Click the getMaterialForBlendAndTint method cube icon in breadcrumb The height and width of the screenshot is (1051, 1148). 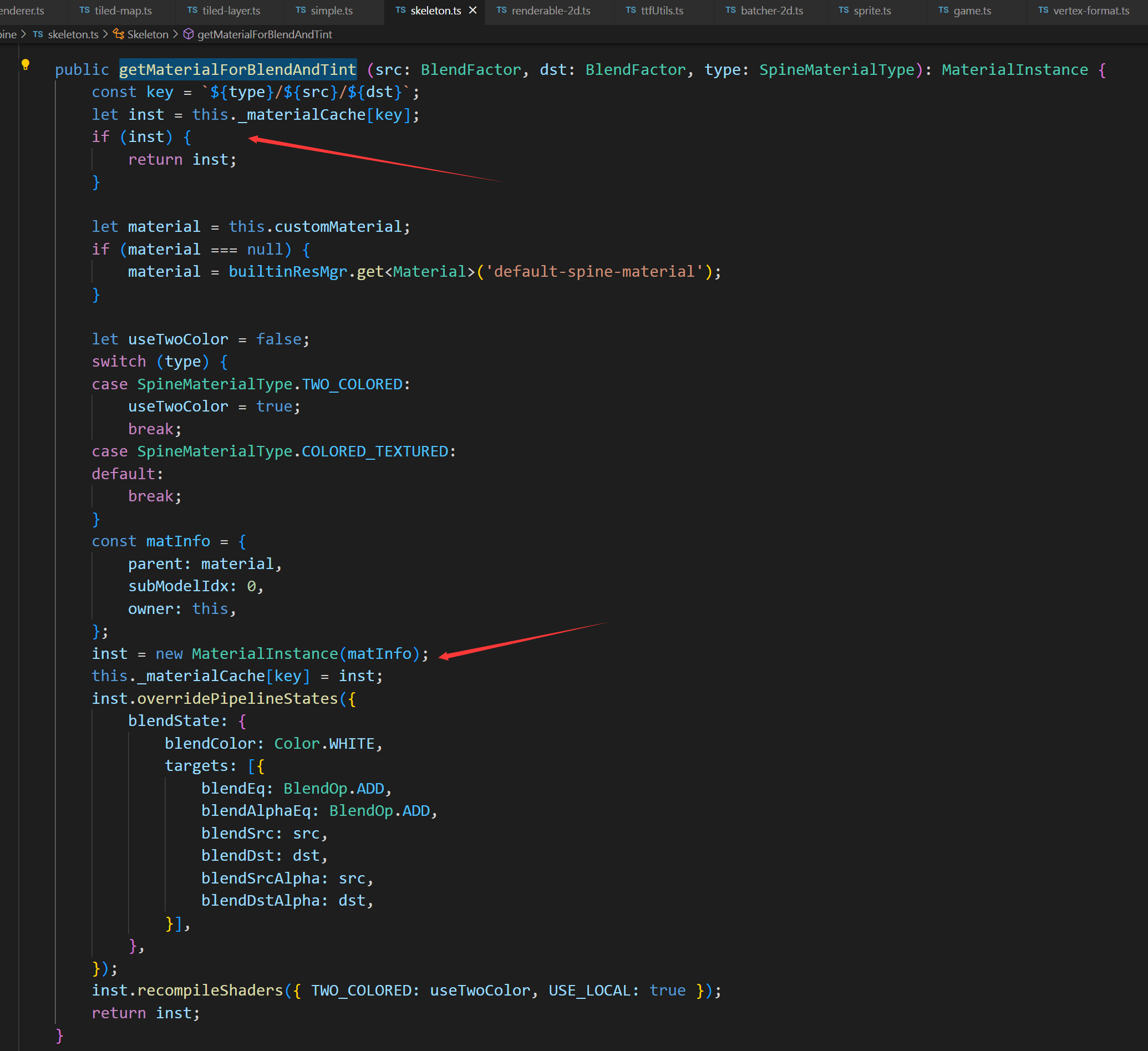coord(189,35)
